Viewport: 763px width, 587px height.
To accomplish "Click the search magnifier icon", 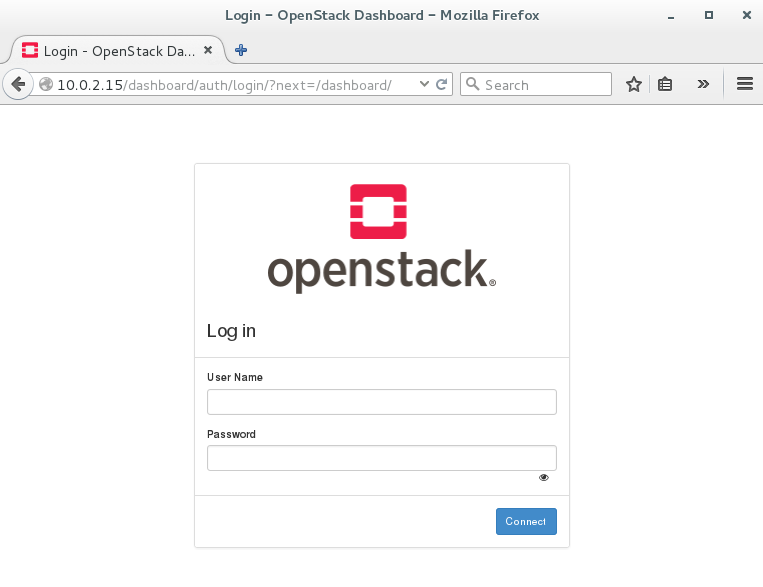I will pos(472,84).
